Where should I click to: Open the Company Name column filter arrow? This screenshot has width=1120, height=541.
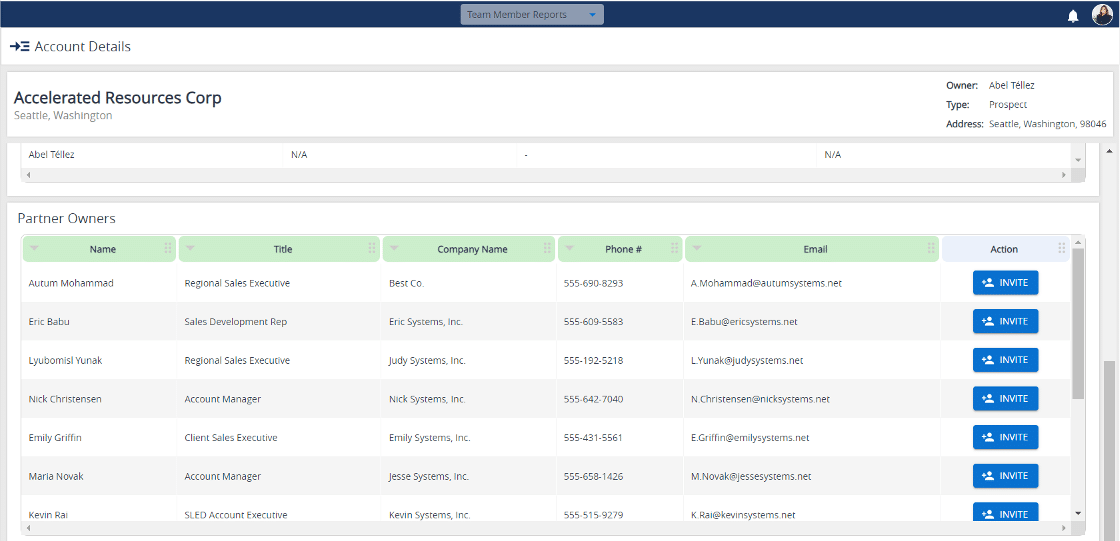[x=394, y=249]
